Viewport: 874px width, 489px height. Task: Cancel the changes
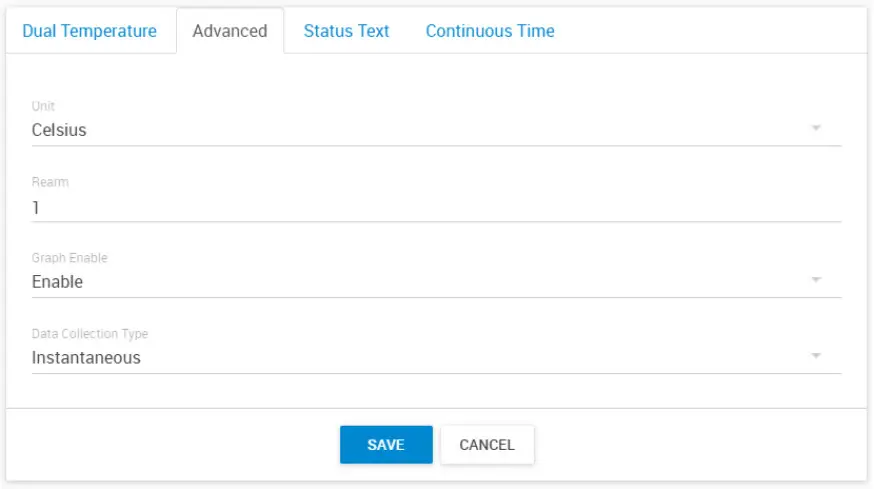(487, 445)
